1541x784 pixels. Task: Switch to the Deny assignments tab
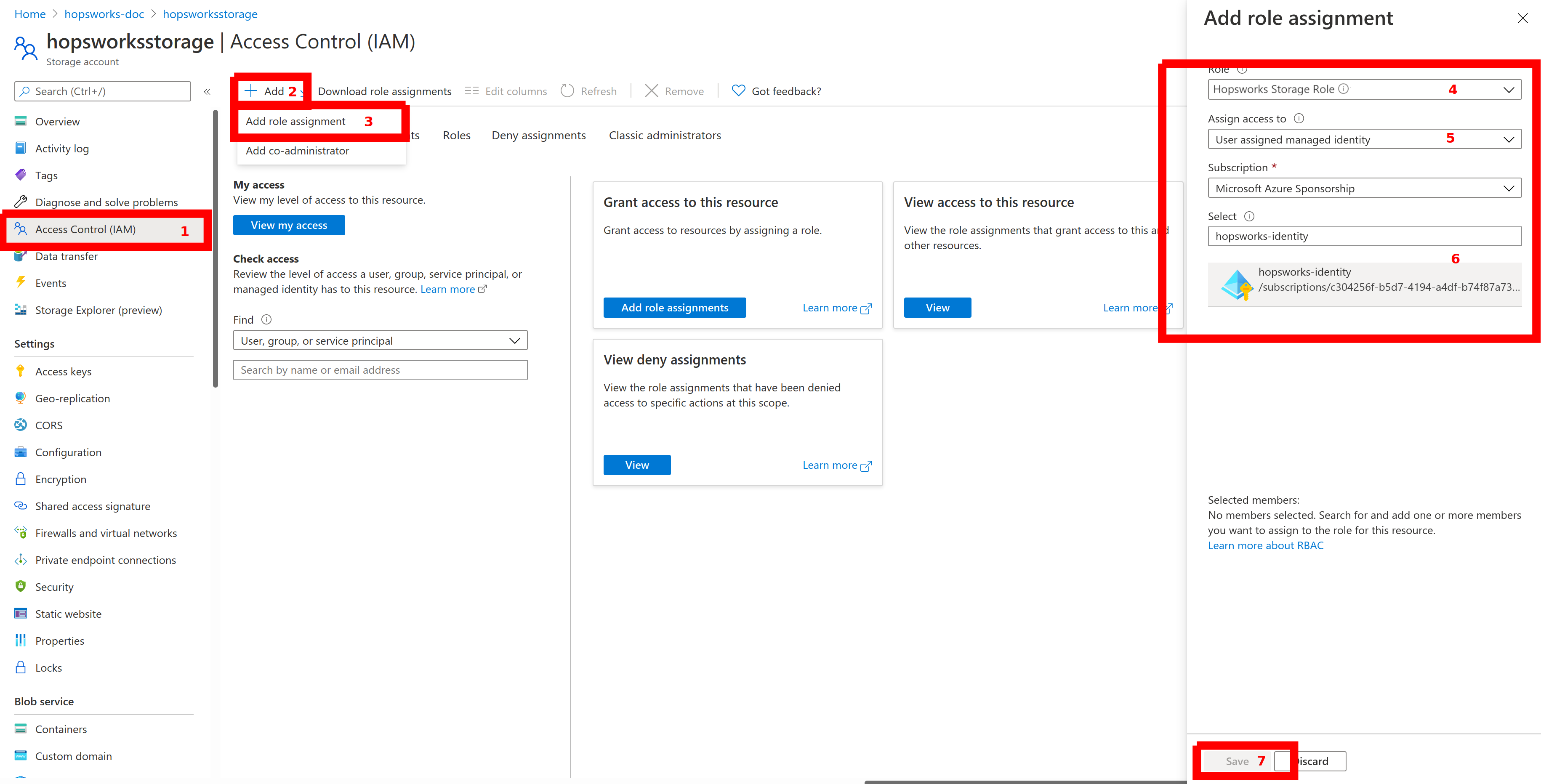[538, 135]
